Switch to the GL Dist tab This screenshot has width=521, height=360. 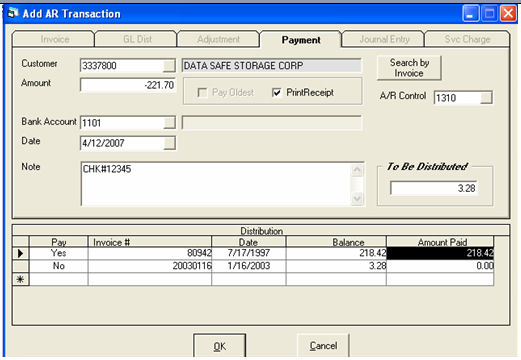pyautogui.click(x=136, y=39)
